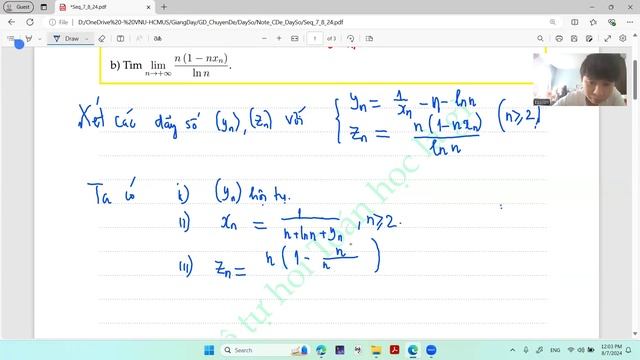Refresh the page
This screenshot has width=640, height=360.
tap(30, 22)
